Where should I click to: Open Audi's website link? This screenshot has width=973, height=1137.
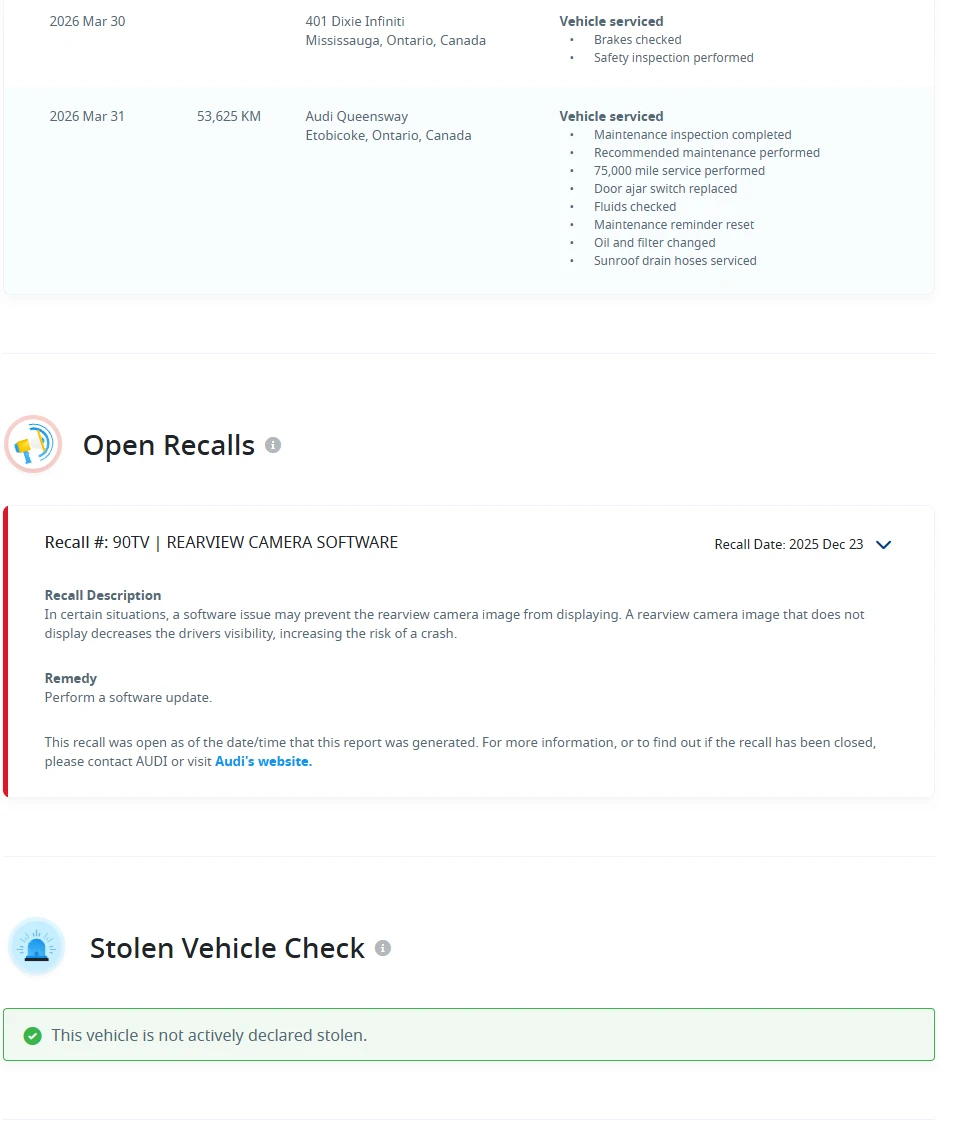point(263,761)
